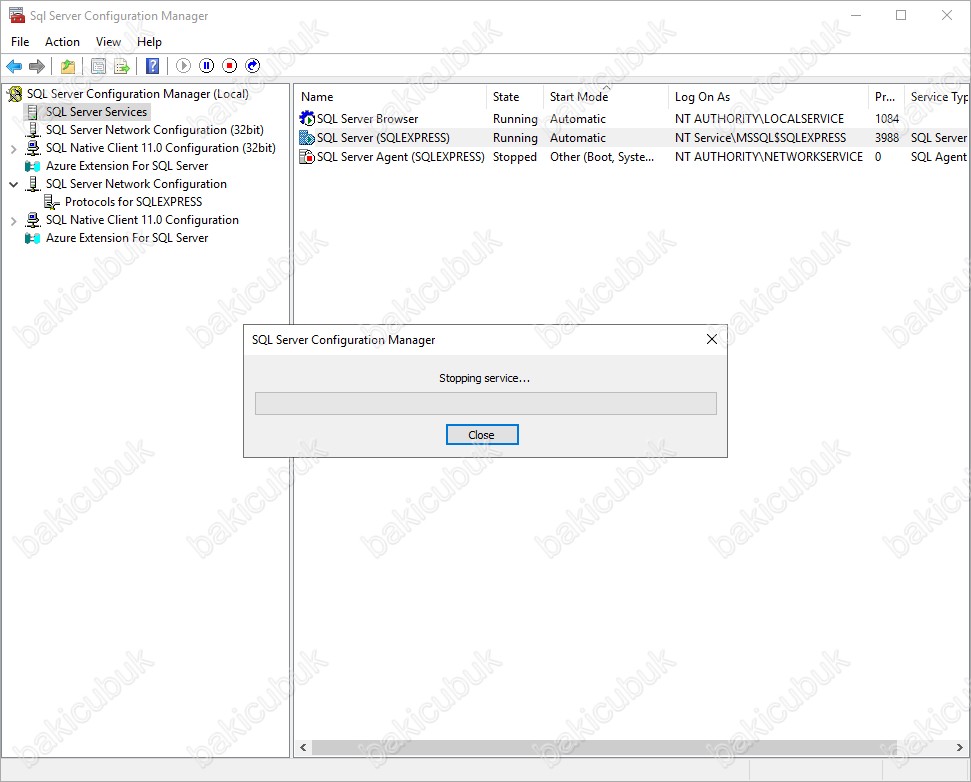This screenshot has height=782, width=971.
Task: Click the application icon in title bar
Action: click(17, 15)
